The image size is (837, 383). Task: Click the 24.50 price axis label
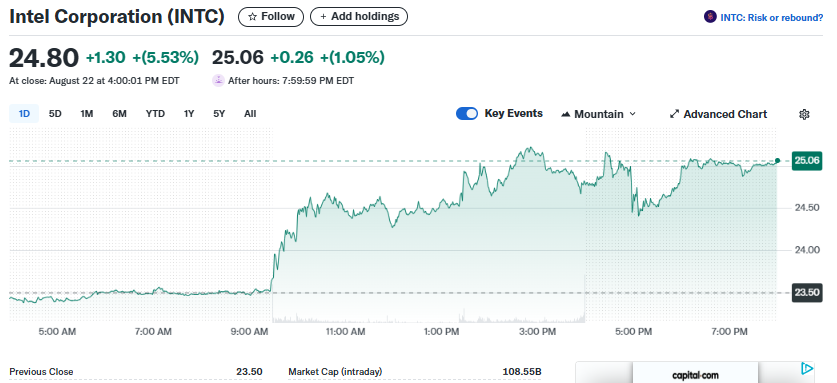click(x=807, y=208)
